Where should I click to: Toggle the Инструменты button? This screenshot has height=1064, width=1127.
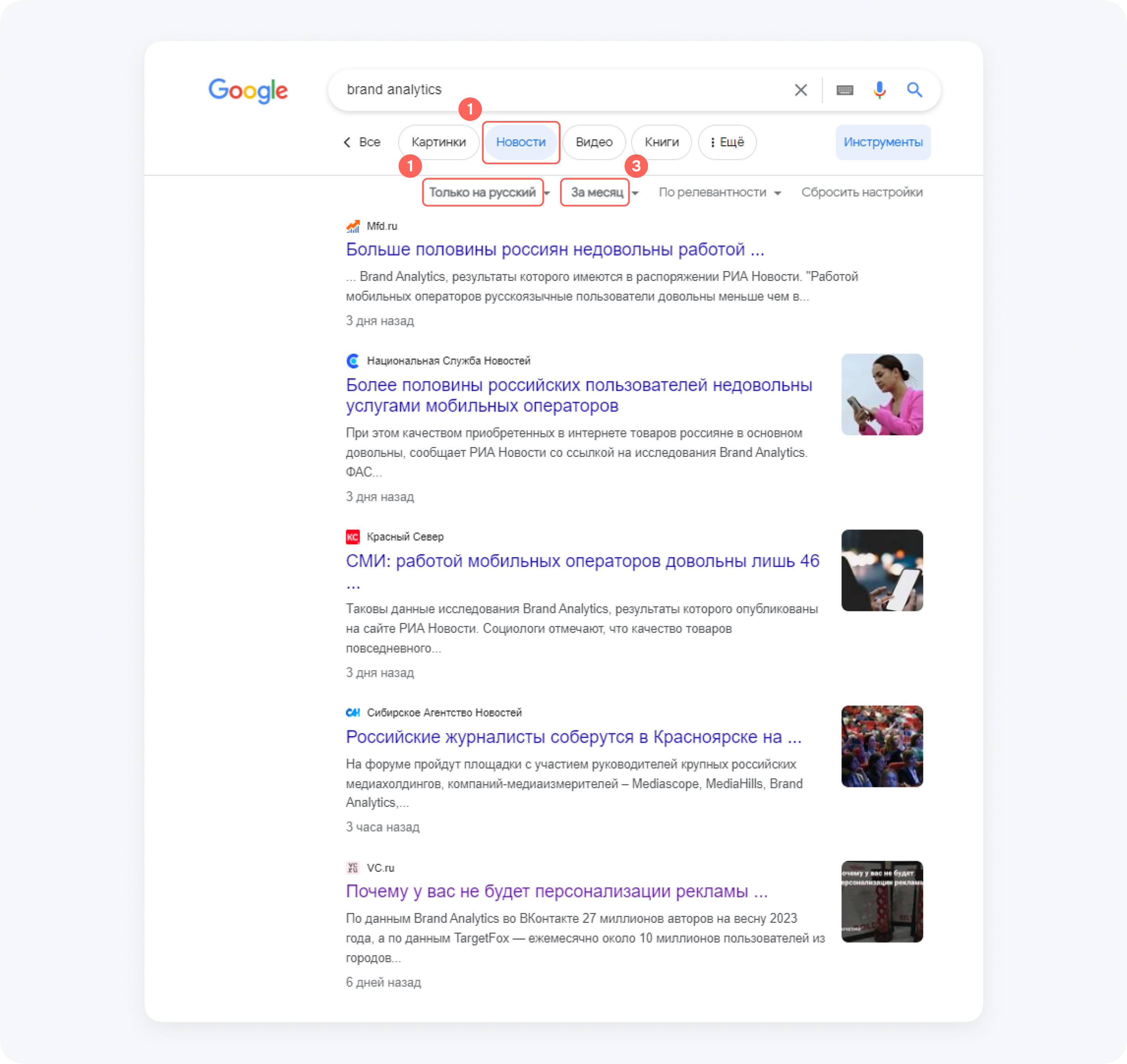tap(883, 142)
